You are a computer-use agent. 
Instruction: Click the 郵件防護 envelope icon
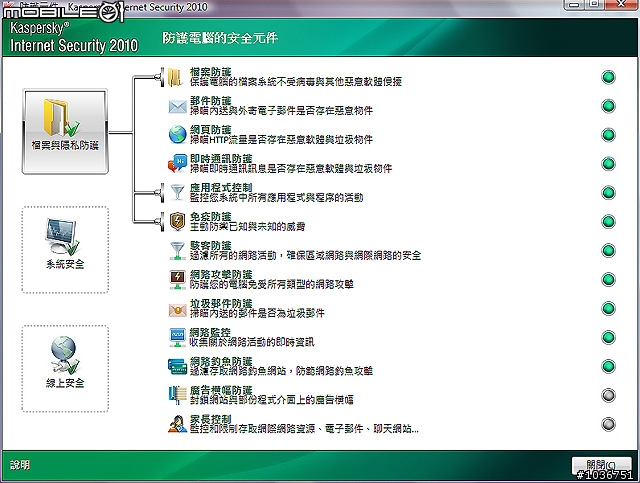pos(178,107)
